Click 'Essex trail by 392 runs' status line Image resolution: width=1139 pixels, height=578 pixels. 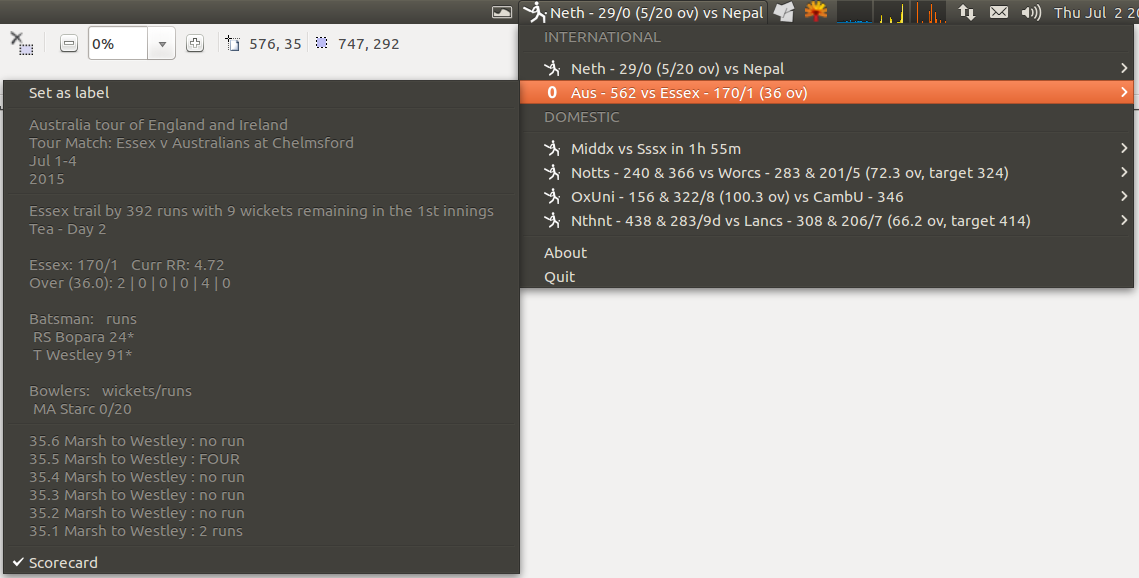tap(262, 211)
